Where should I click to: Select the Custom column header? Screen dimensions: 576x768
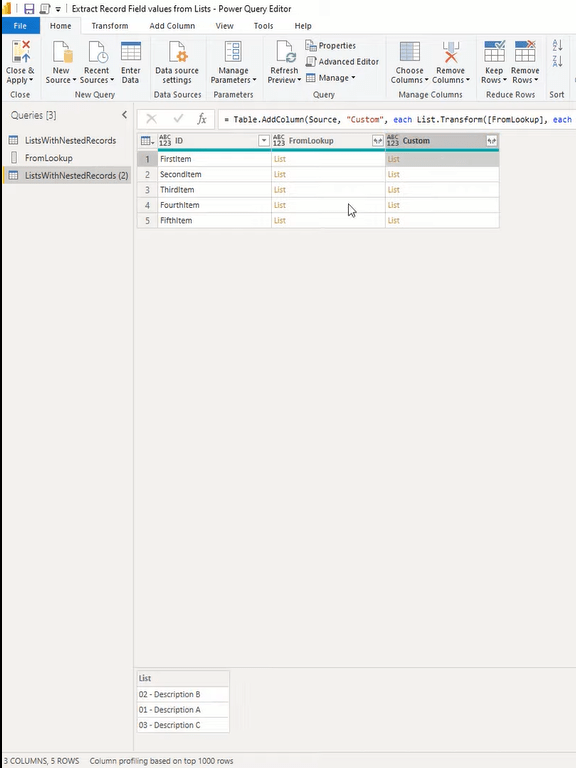pos(442,141)
